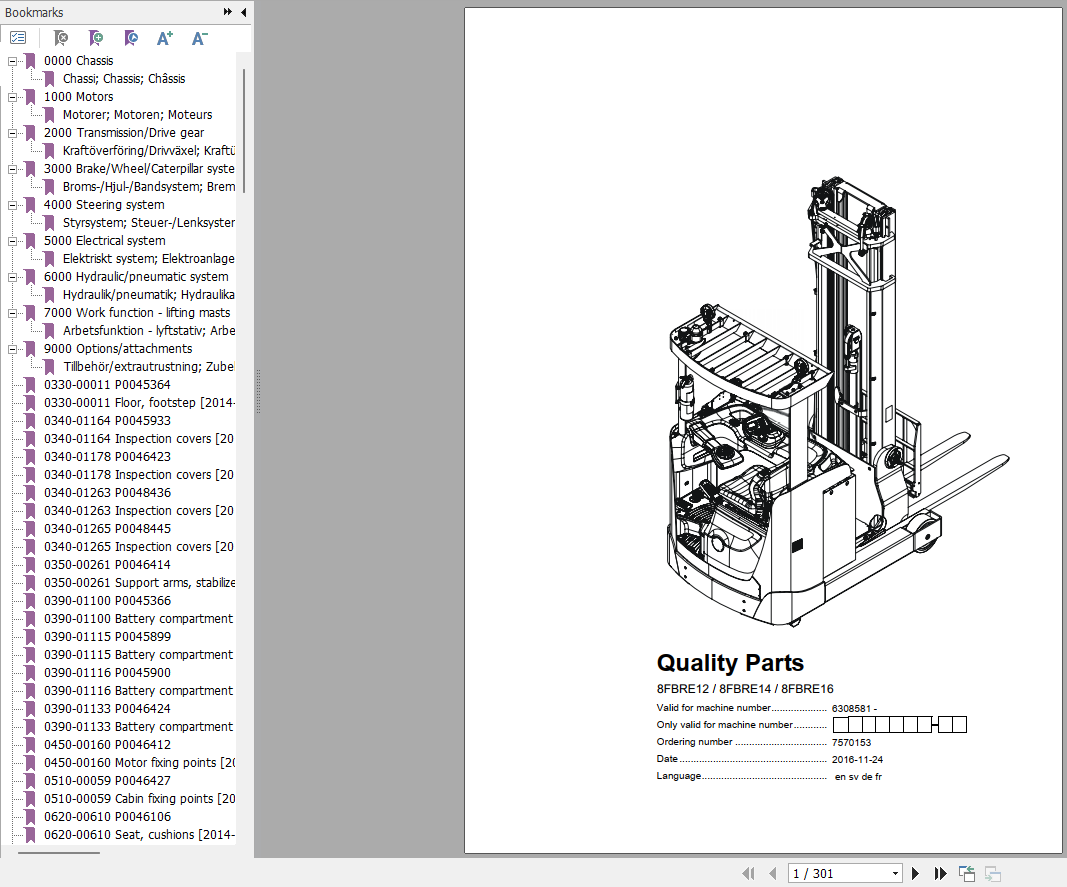Viewport: 1067px width, 887px height.
Task: Collapse the 0000 Chassis bookmark
Action: (x=12, y=61)
